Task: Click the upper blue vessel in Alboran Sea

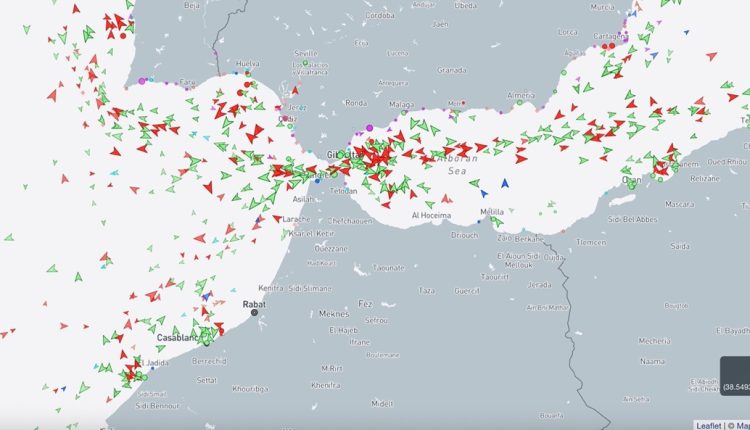Action: pos(505,183)
